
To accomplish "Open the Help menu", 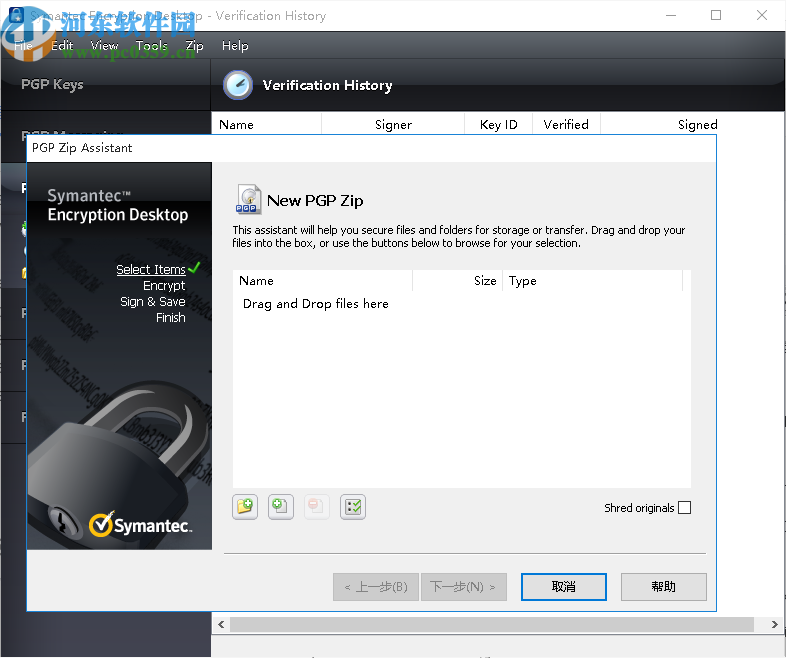I will coord(235,46).
